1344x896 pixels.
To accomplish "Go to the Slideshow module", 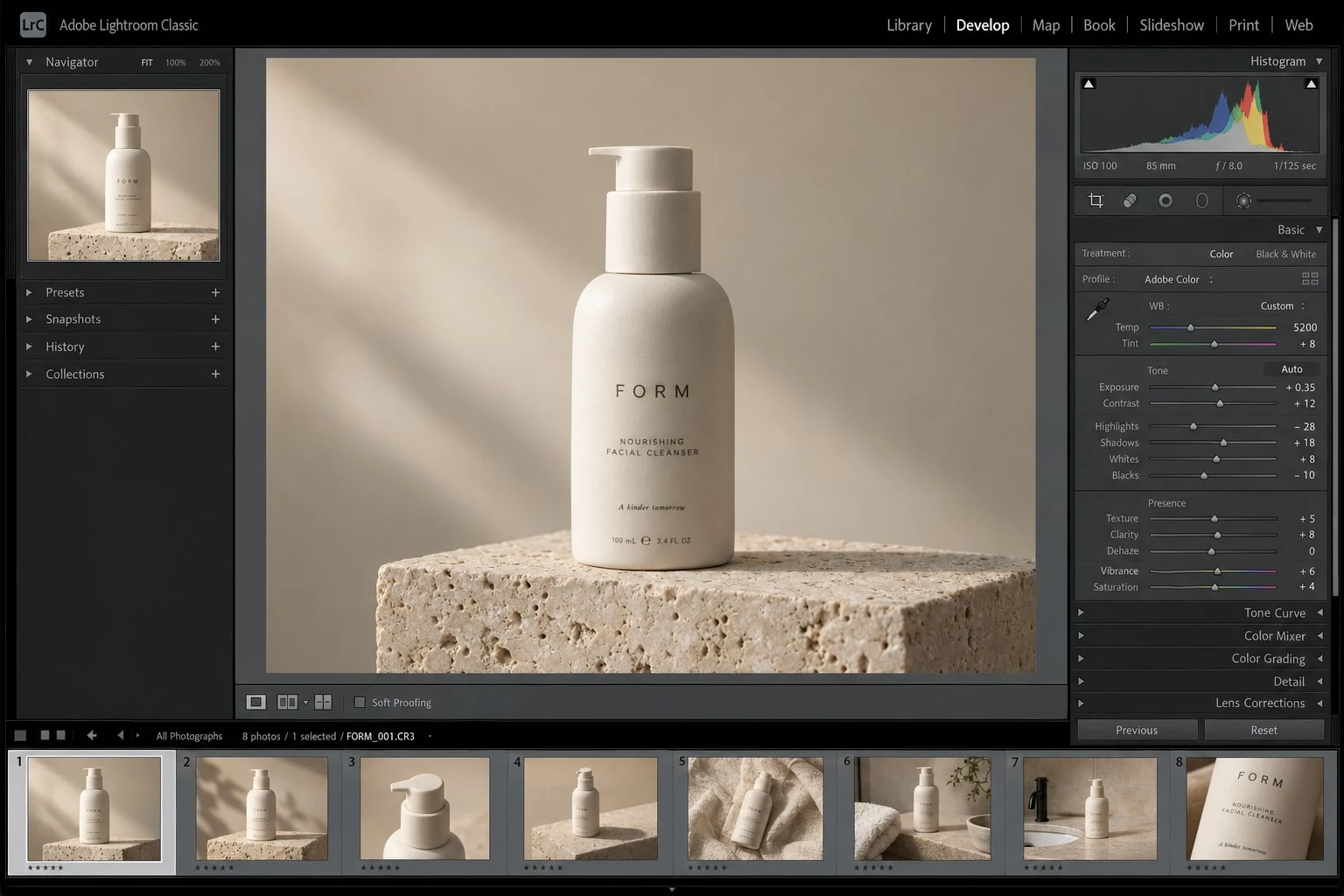I will [1172, 25].
